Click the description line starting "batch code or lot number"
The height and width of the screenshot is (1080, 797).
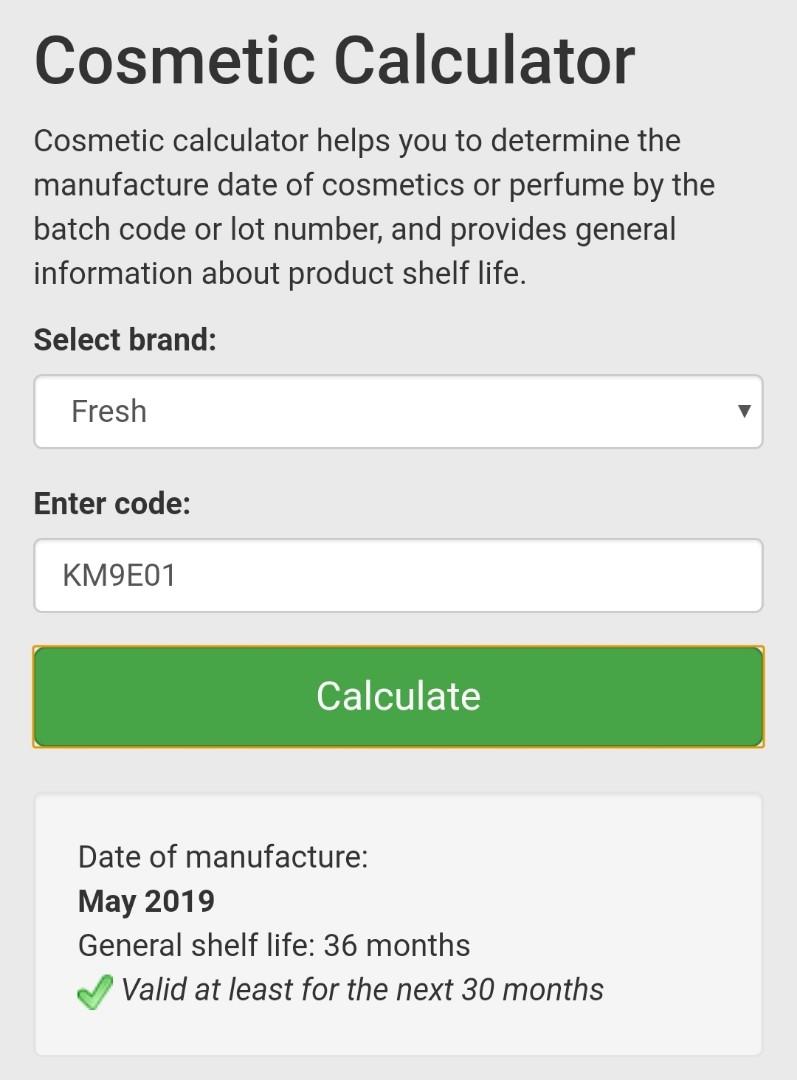pyautogui.click(x=355, y=229)
